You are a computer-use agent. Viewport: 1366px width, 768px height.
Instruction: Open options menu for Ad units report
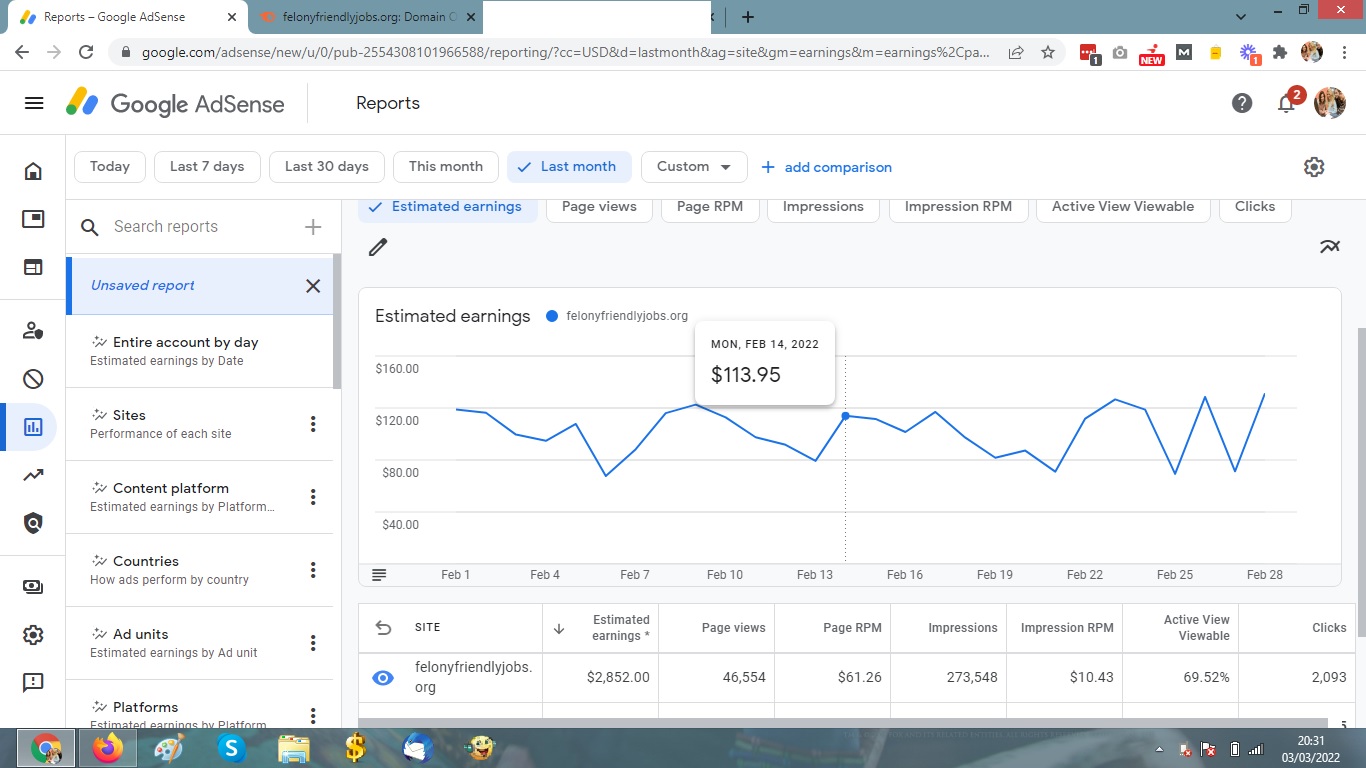point(313,643)
